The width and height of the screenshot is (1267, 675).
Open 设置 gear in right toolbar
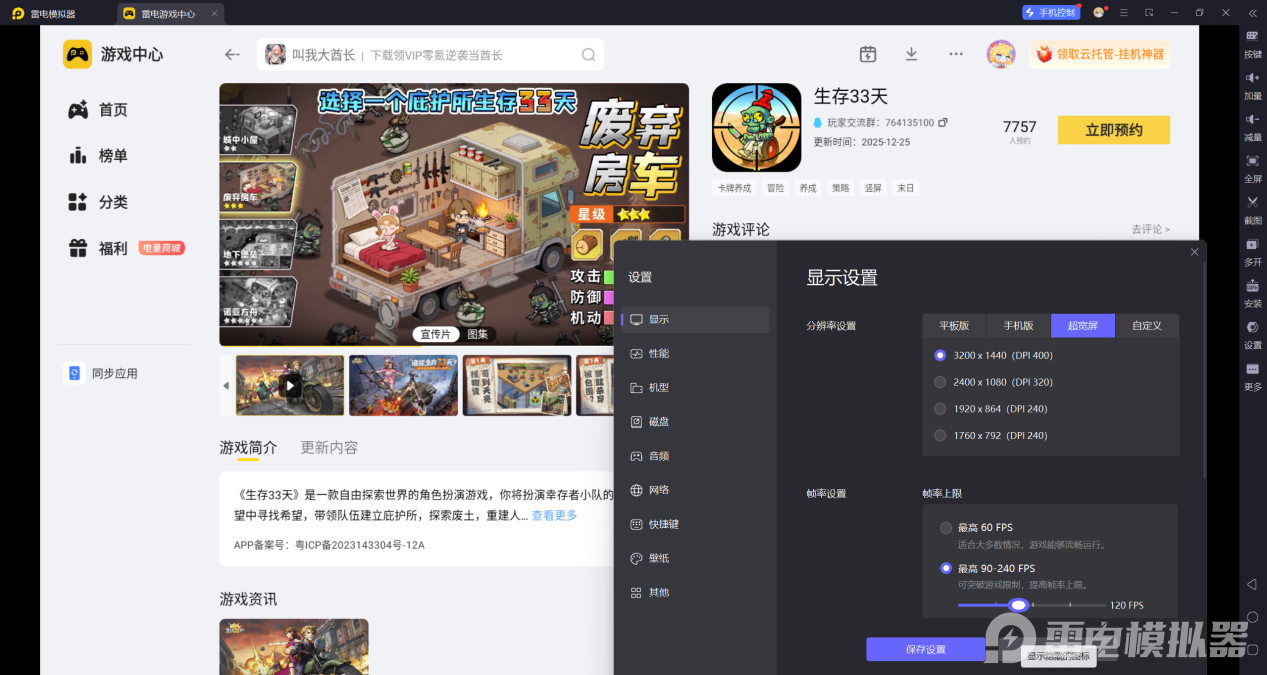(x=1253, y=335)
